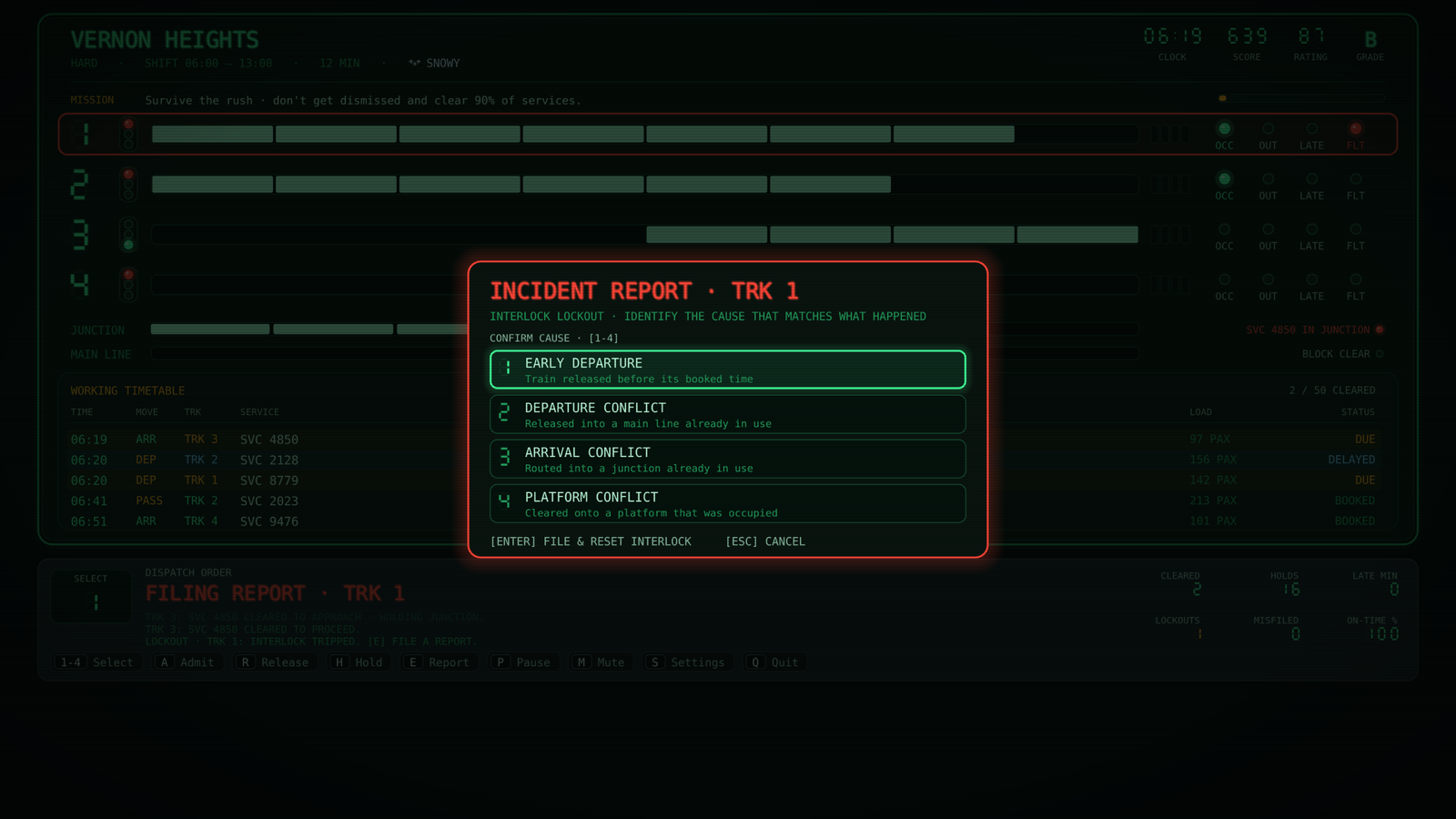Click the SVC 9476 timetable row
1456x819 pixels.
[727, 521]
